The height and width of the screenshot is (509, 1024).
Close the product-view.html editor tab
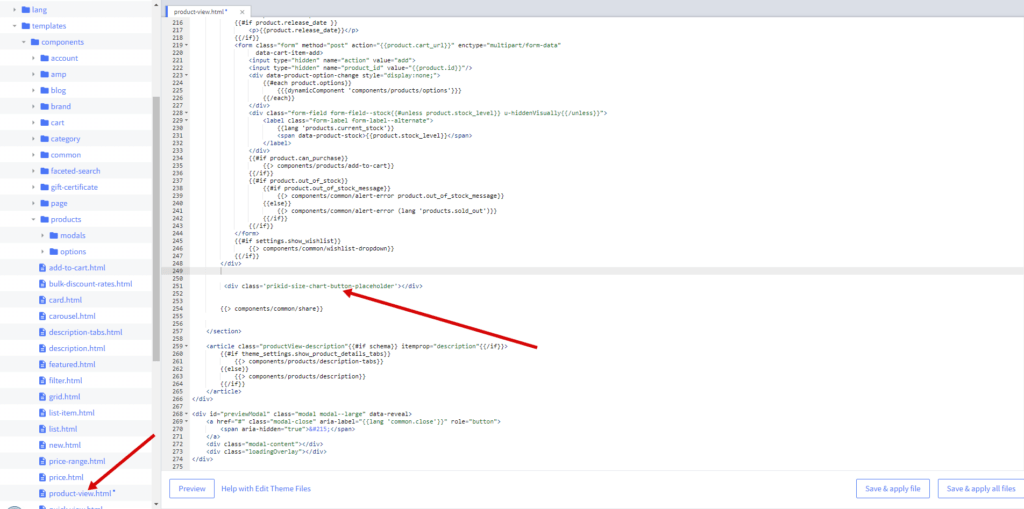click(x=242, y=12)
